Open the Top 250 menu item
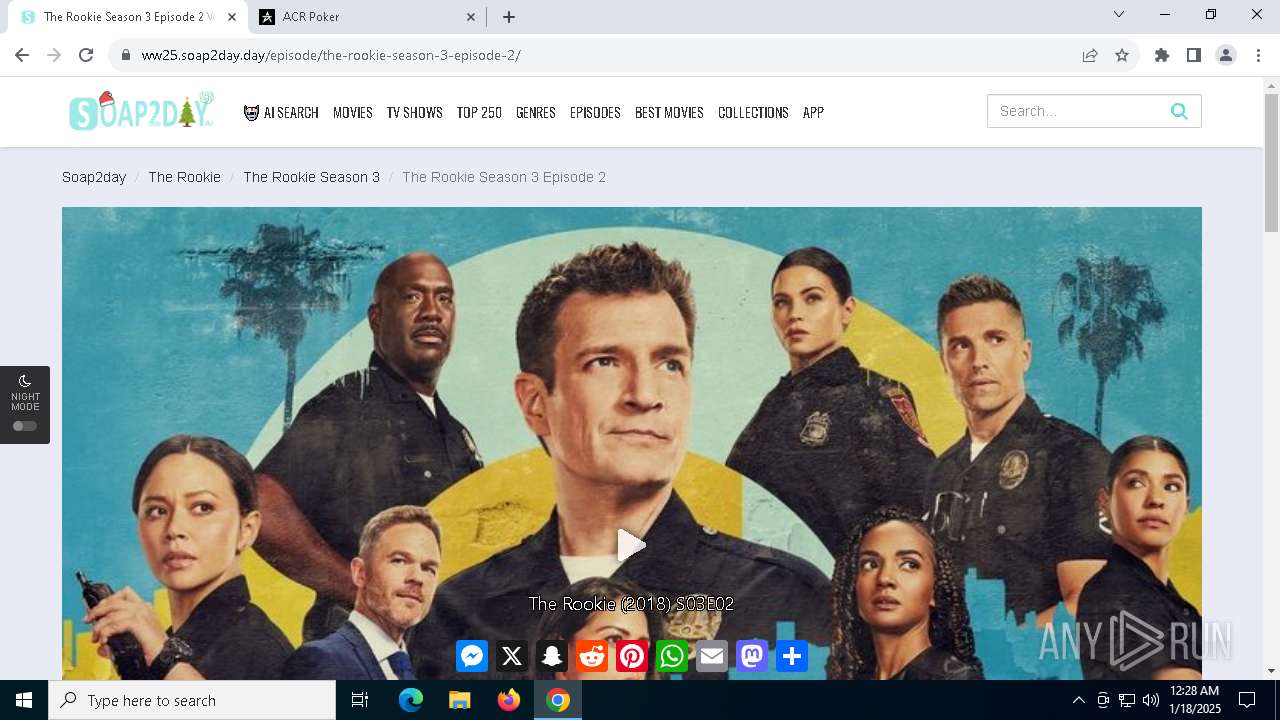This screenshot has height=720, width=1280. (479, 113)
